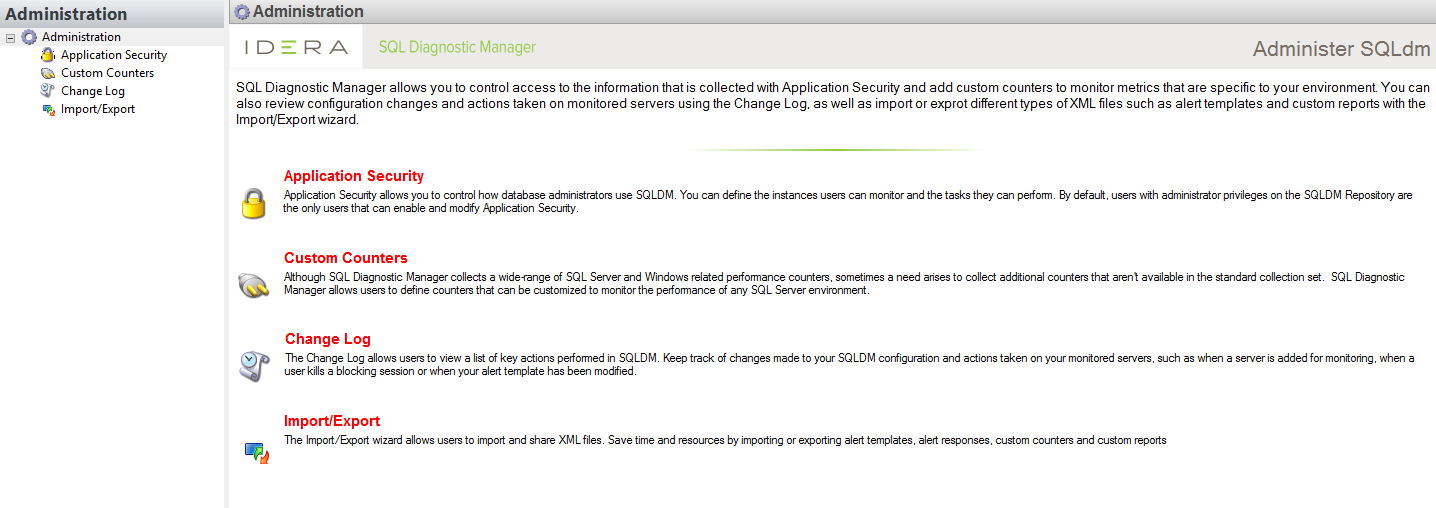Click the Application Security icon in tree

tap(48, 55)
